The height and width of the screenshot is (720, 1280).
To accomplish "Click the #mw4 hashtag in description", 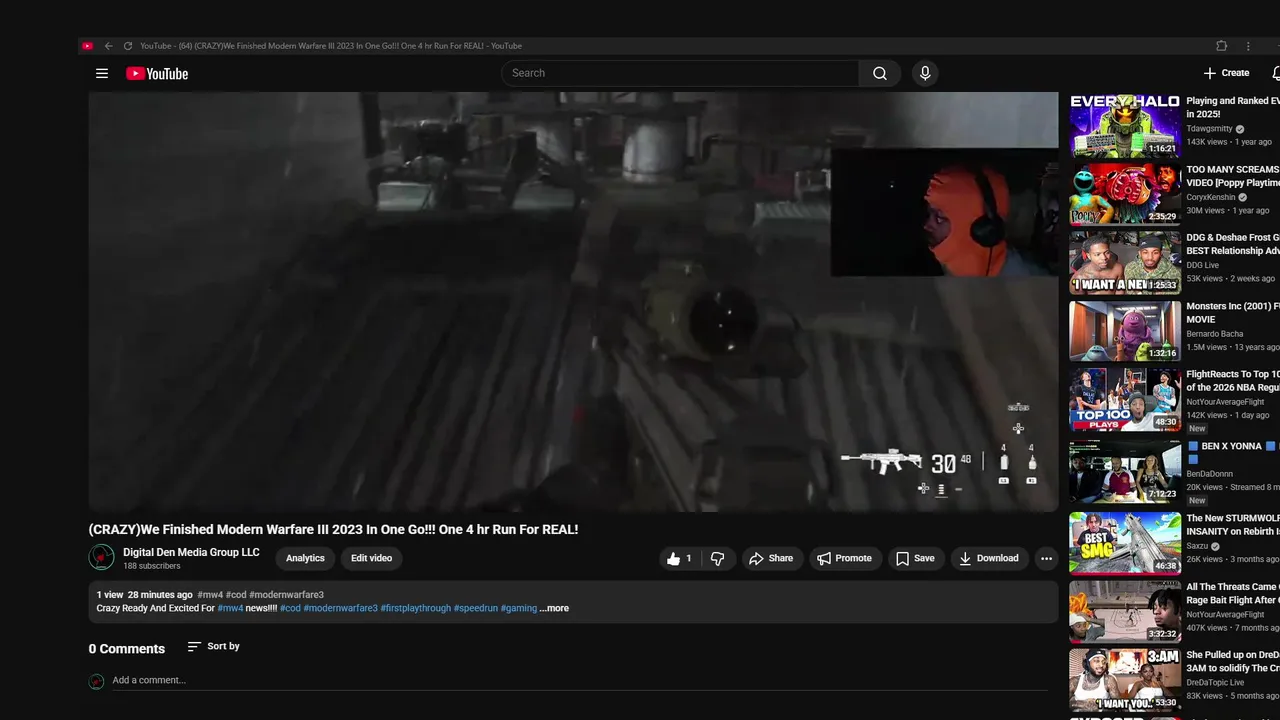I will 230,608.
